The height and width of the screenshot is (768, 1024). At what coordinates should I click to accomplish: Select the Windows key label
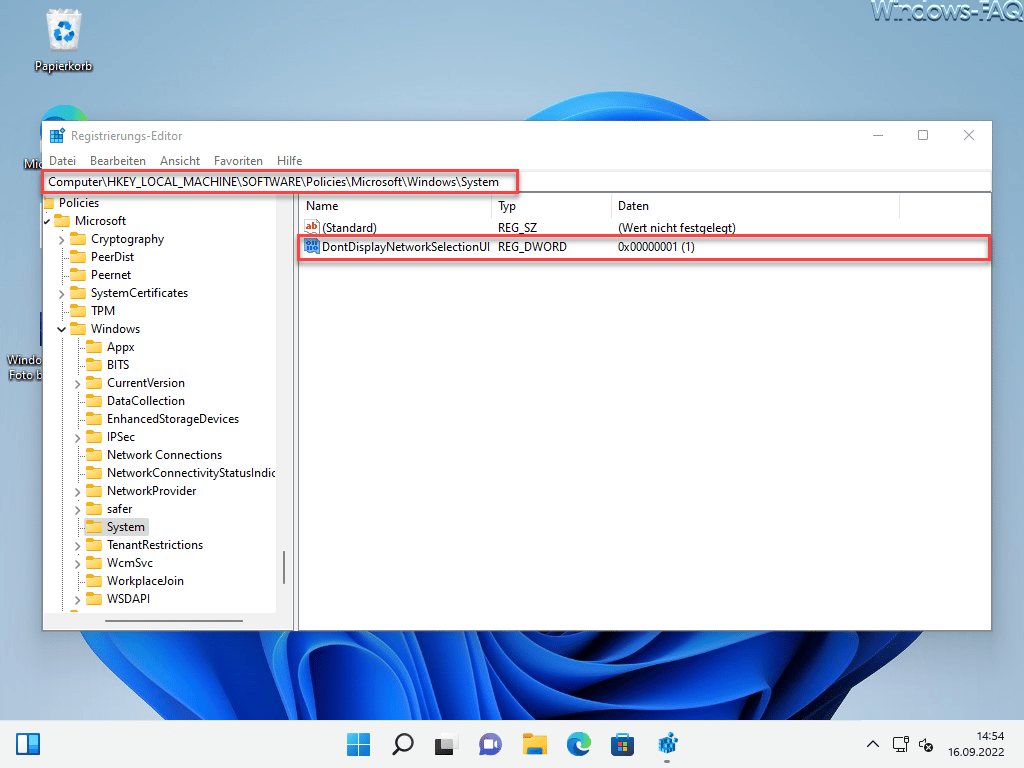(x=115, y=328)
